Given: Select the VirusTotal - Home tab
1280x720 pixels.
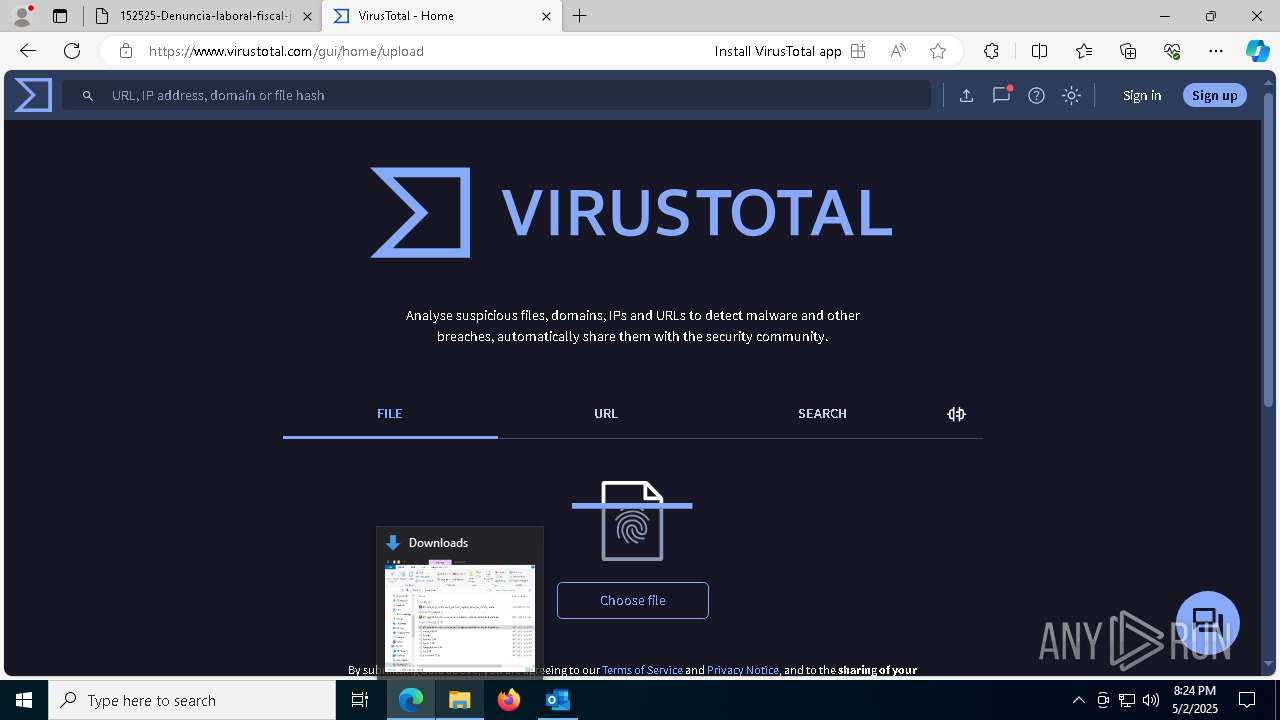Looking at the screenshot, I should click(442, 16).
